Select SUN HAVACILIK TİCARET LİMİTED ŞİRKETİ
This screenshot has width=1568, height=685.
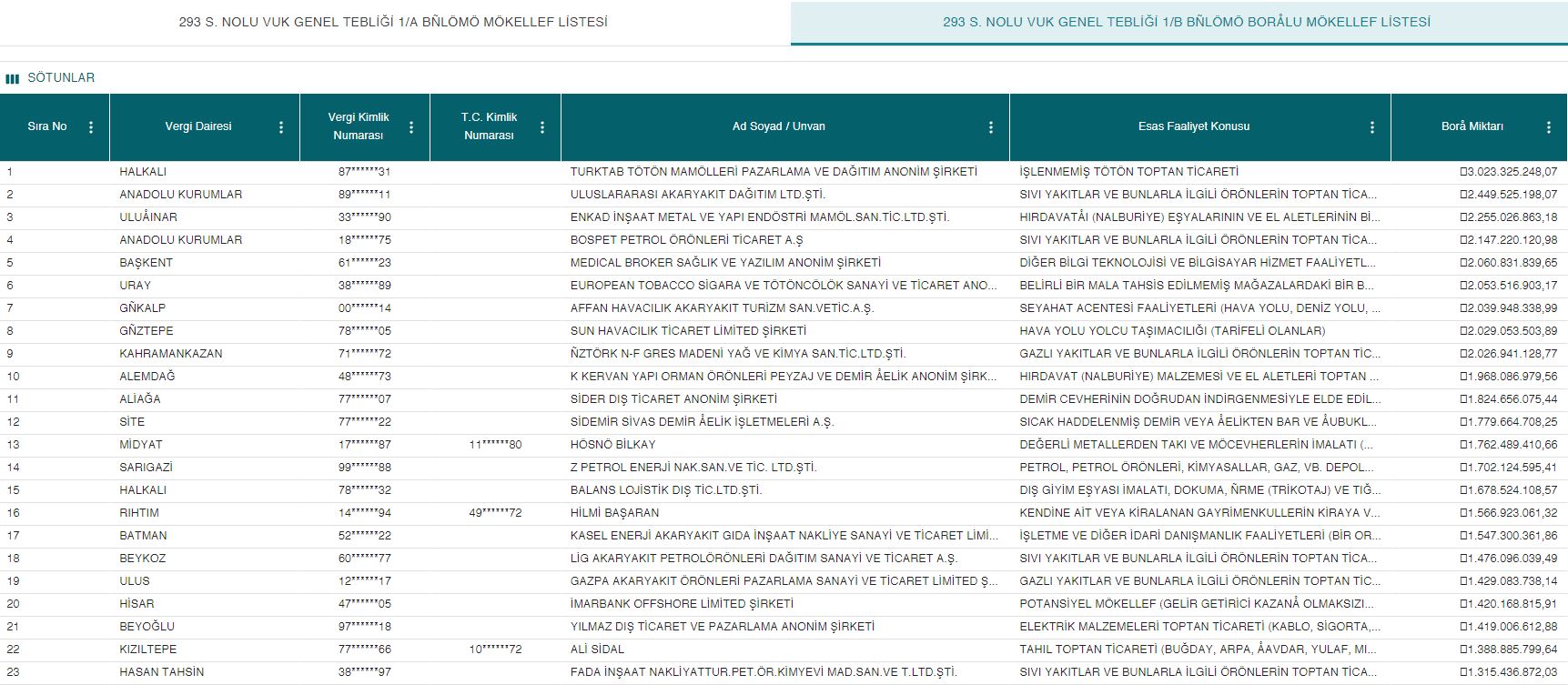click(688, 331)
